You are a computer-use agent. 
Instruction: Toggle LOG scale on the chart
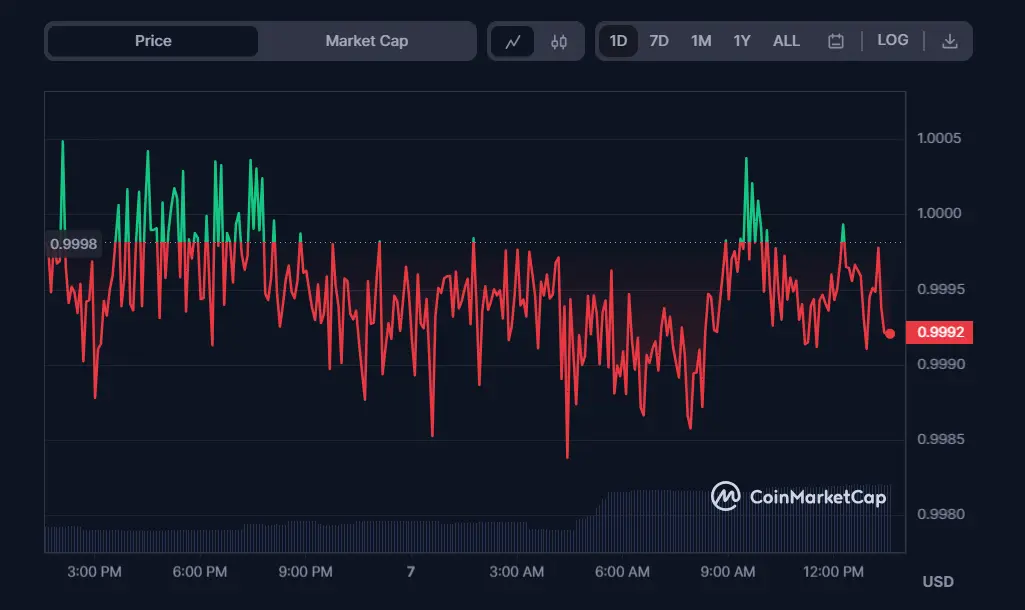click(893, 41)
